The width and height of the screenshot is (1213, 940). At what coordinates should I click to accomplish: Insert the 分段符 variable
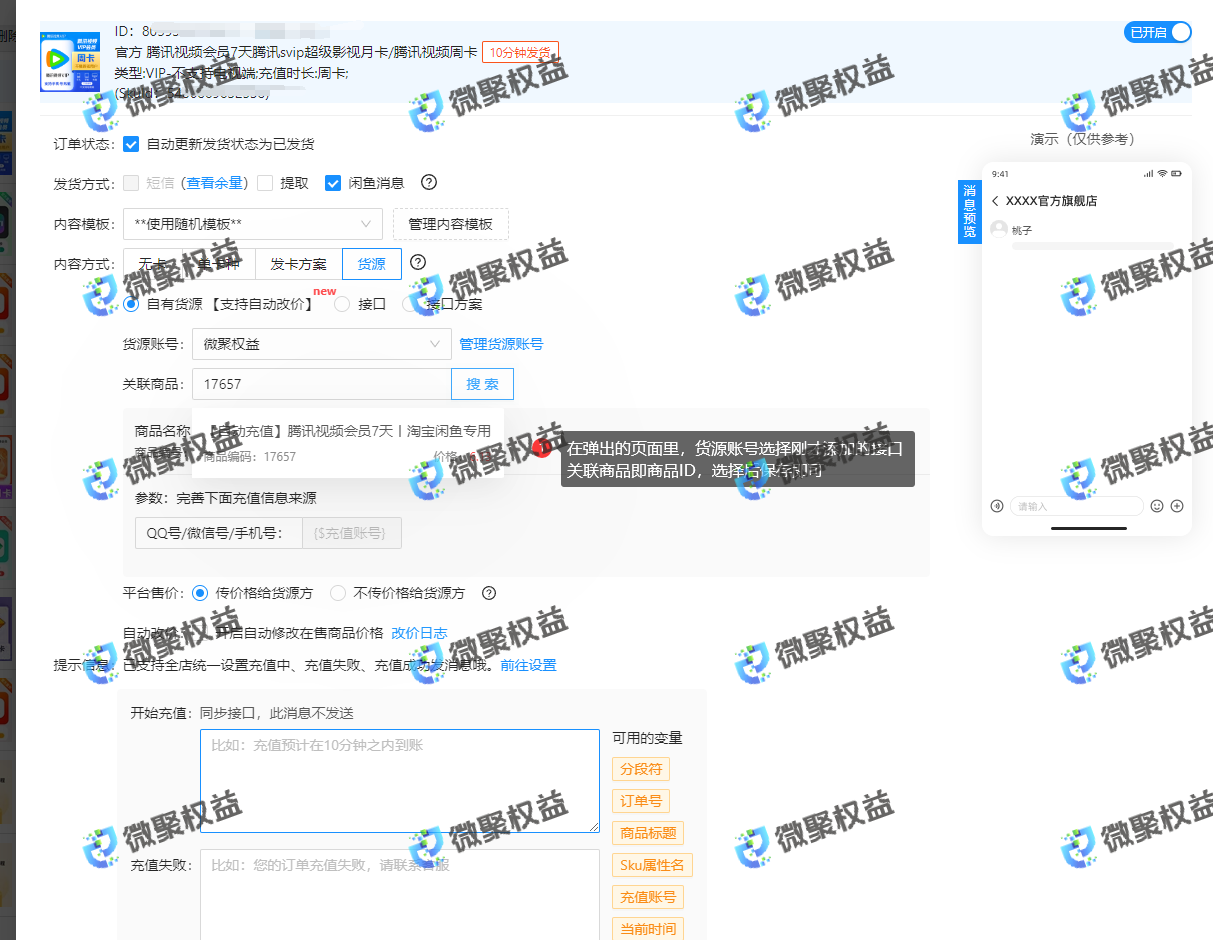(x=641, y=769)
